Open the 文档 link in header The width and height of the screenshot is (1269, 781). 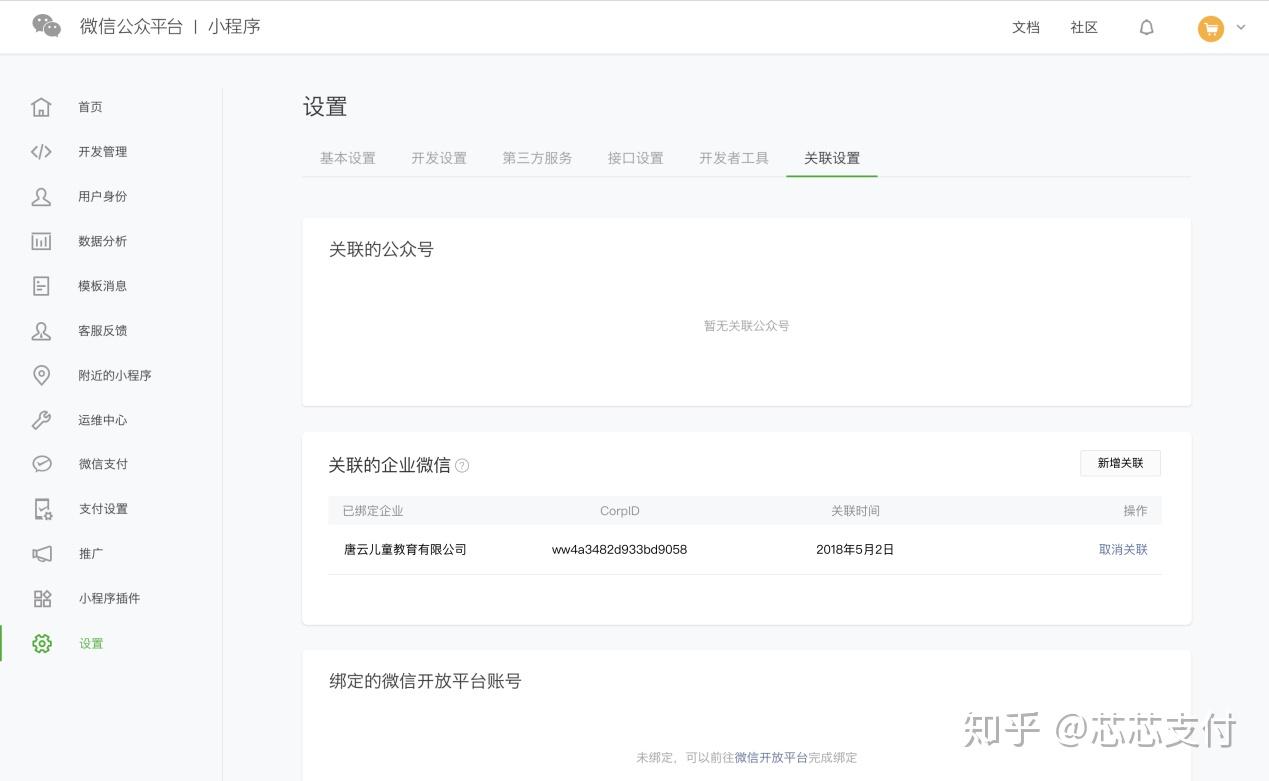click(1026, 28)
